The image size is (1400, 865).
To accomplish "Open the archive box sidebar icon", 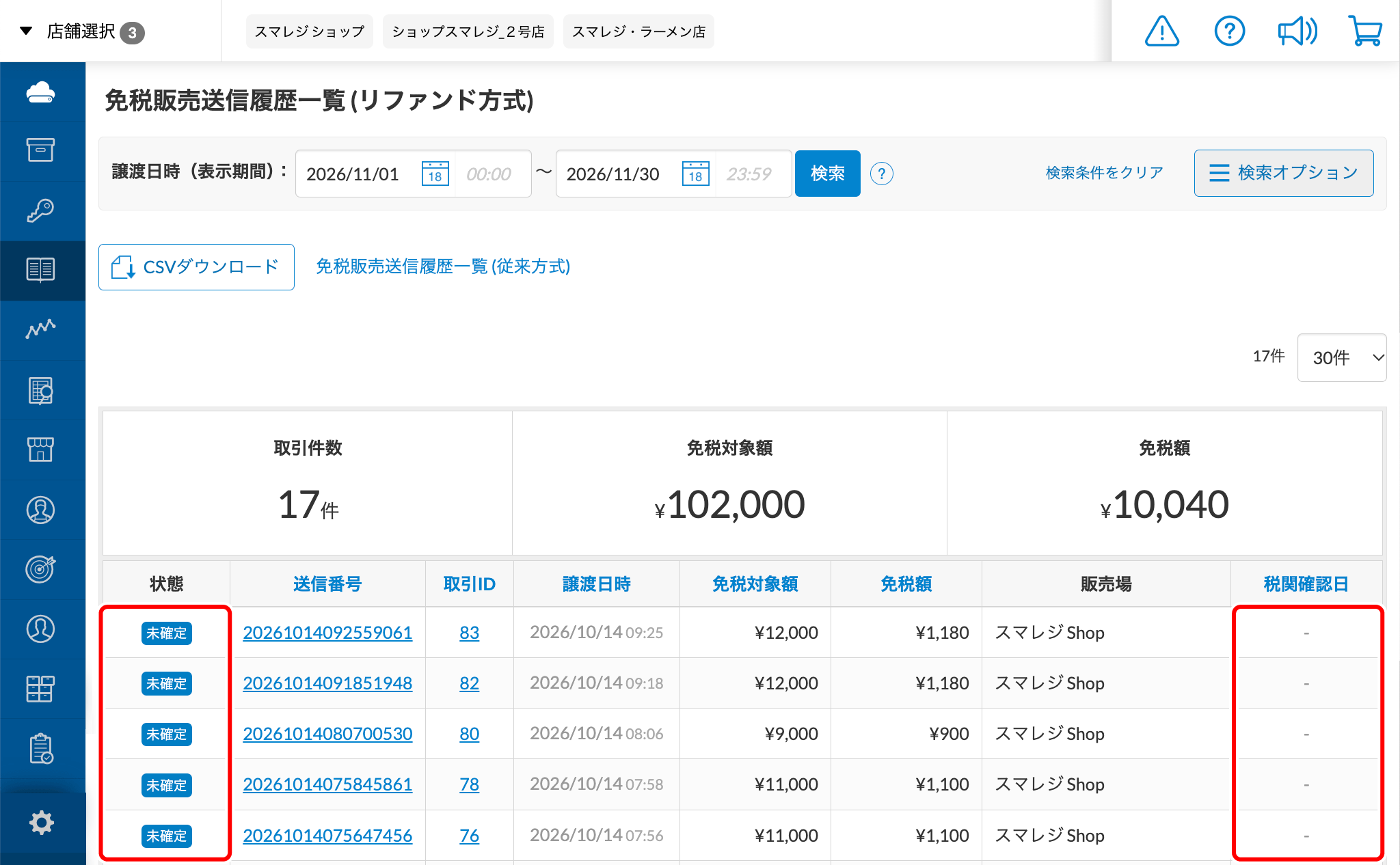I will point(41,150).
